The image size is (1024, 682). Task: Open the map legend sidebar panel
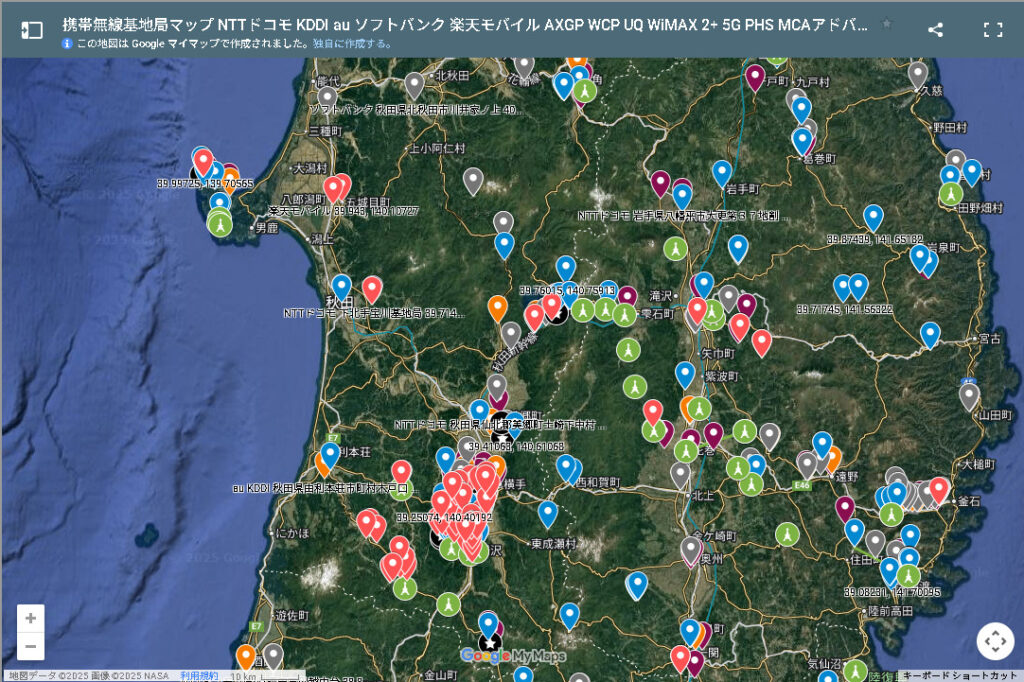[32, 30]
